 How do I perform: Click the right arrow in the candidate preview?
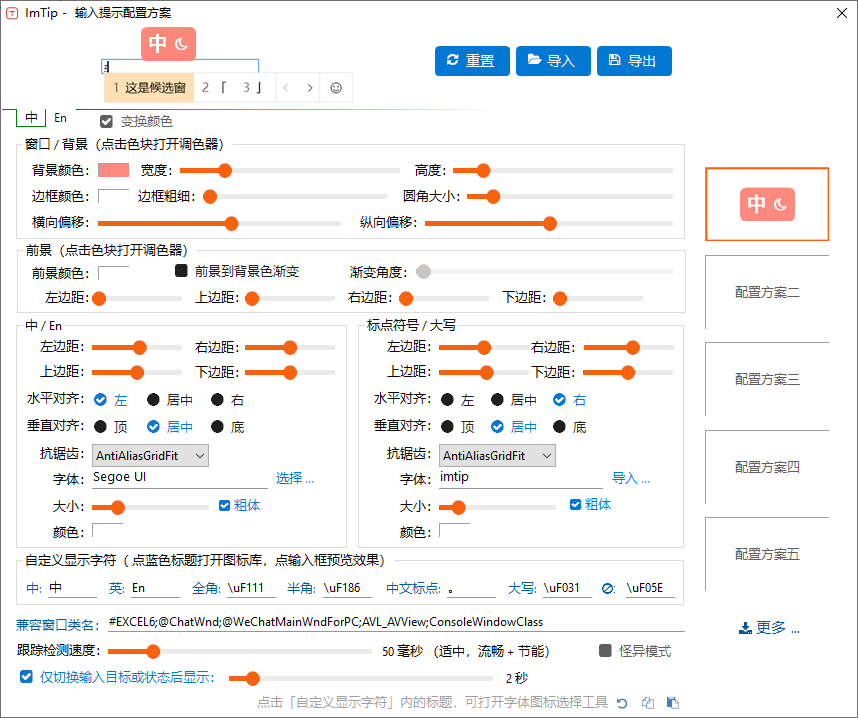(x=310, y=87)
